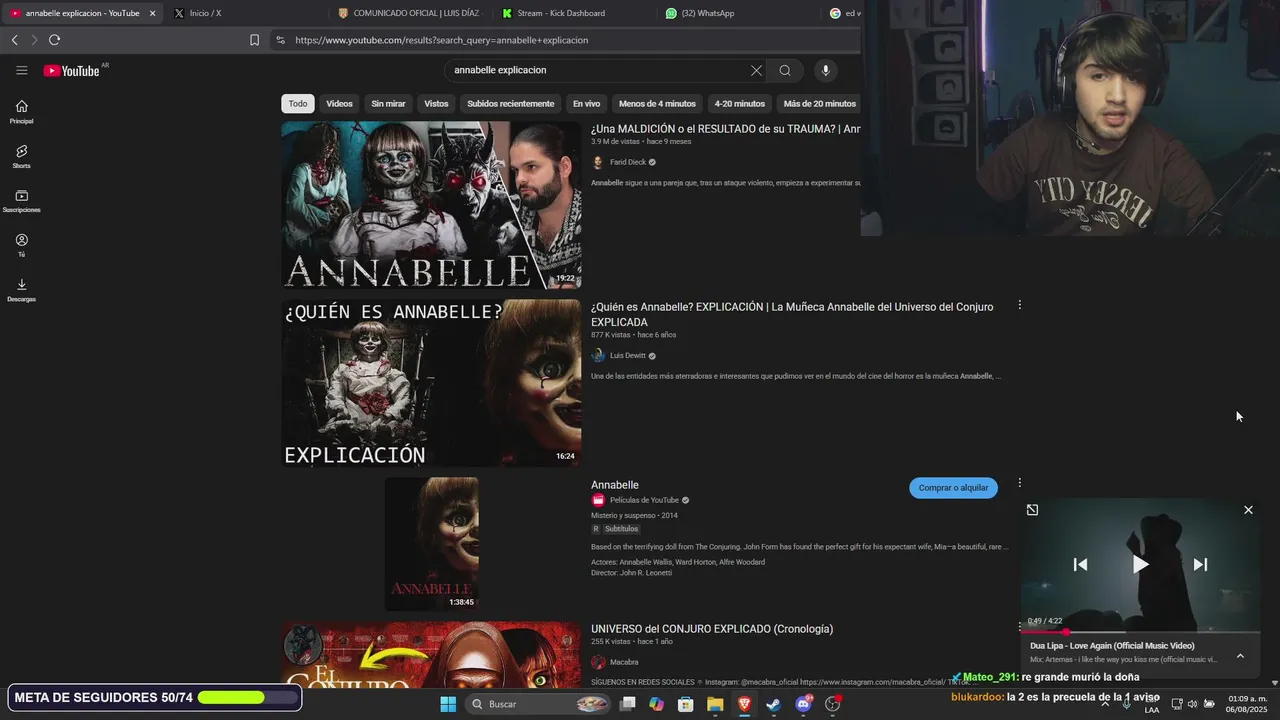1280x720 pixels.
Task: Filter by 4-20 minutos
Action: (x=739, y=104)
